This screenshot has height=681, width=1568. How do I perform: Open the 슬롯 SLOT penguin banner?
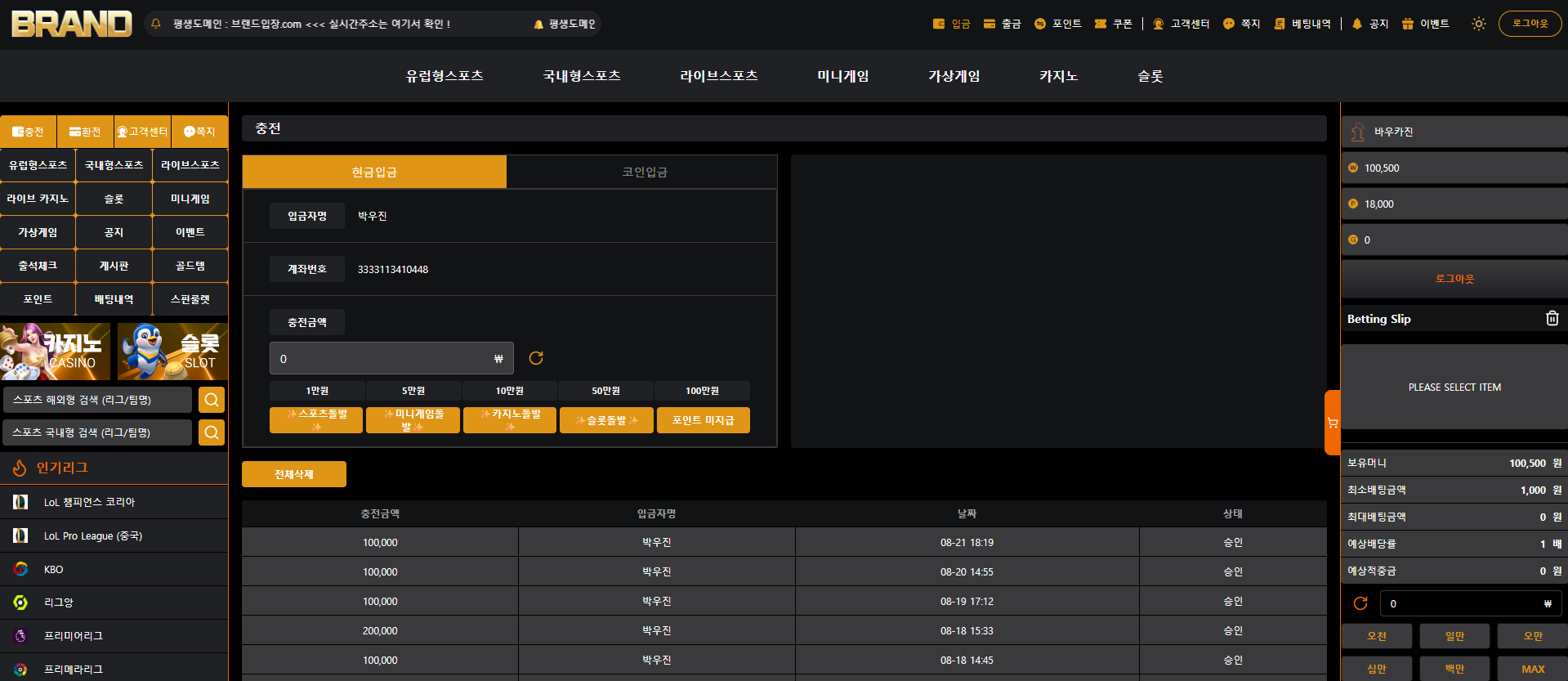tap(172, 352)
